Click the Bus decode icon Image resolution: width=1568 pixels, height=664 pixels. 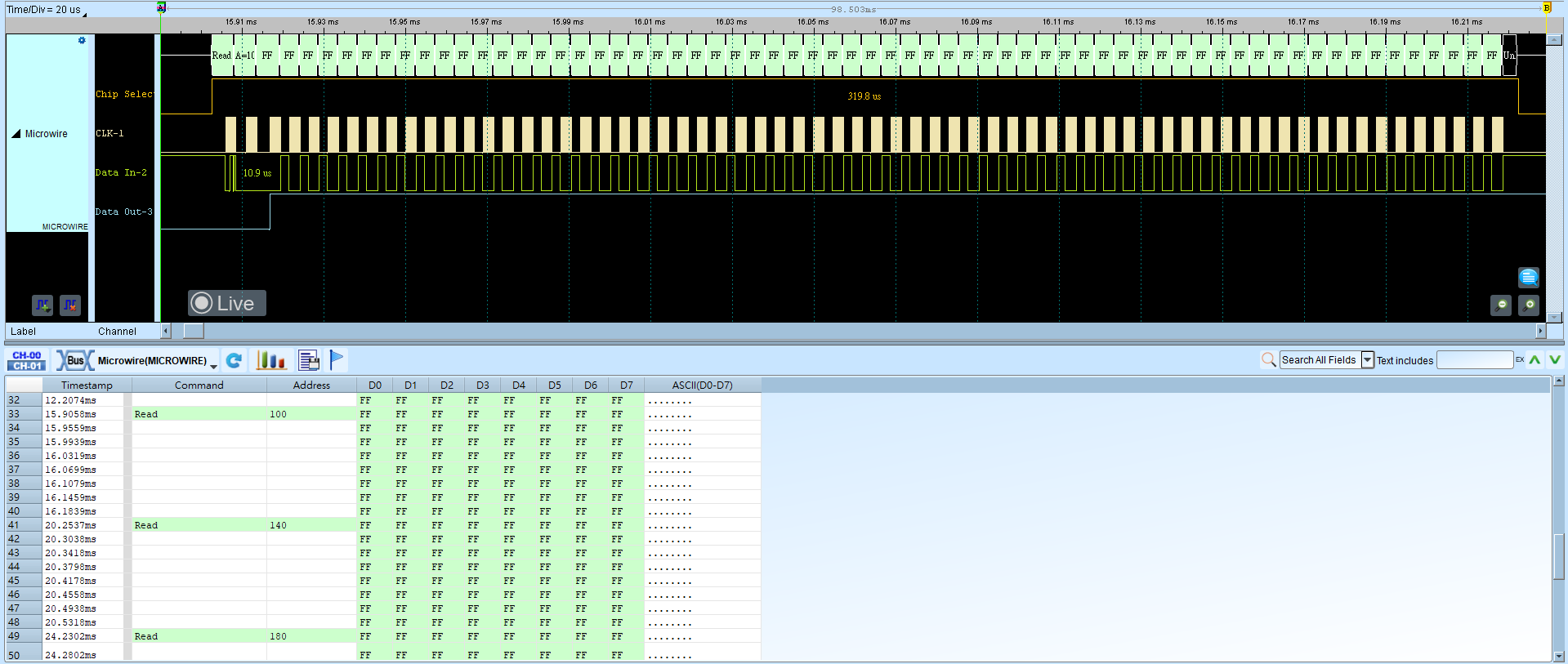[x=74, y=360]
